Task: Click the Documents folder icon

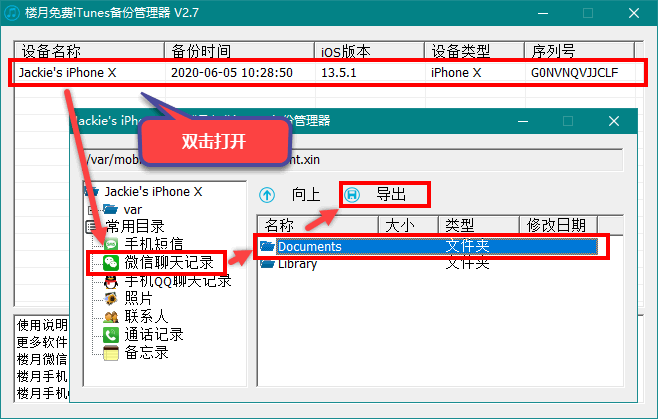Action: point(267,246)
